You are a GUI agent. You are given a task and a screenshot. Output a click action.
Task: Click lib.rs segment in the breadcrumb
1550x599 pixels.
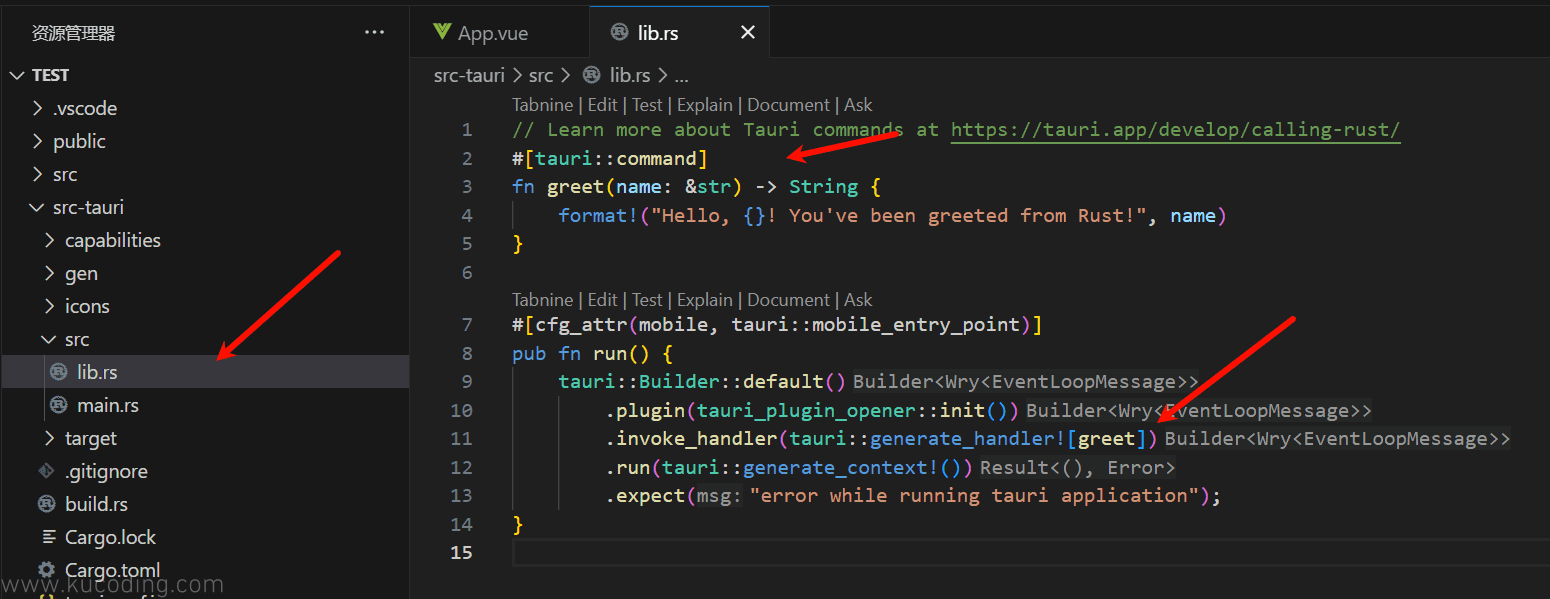click(x=630, y=75)
